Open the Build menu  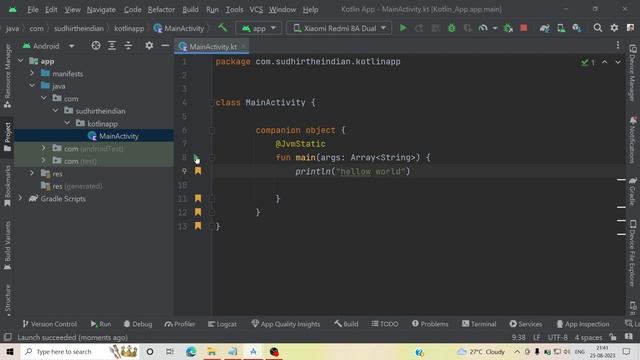[x=190, y=9]
